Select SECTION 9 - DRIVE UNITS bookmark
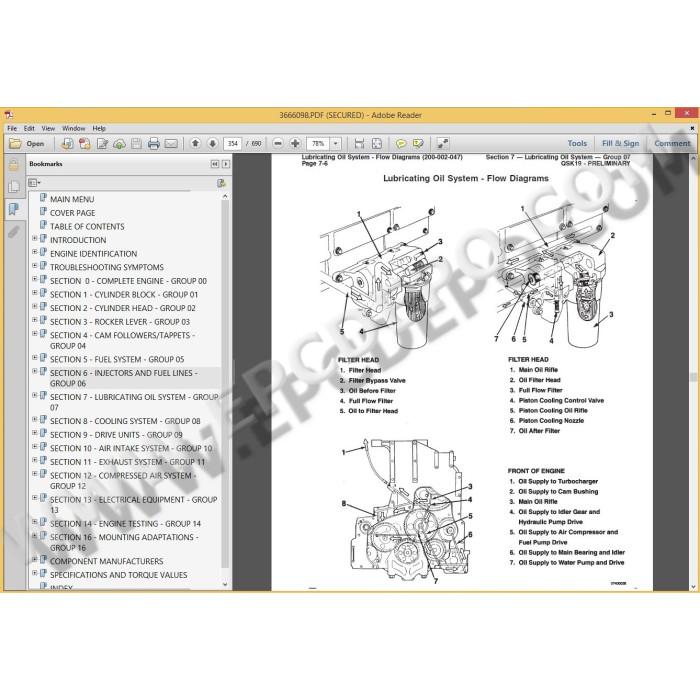 coord(116,435)
